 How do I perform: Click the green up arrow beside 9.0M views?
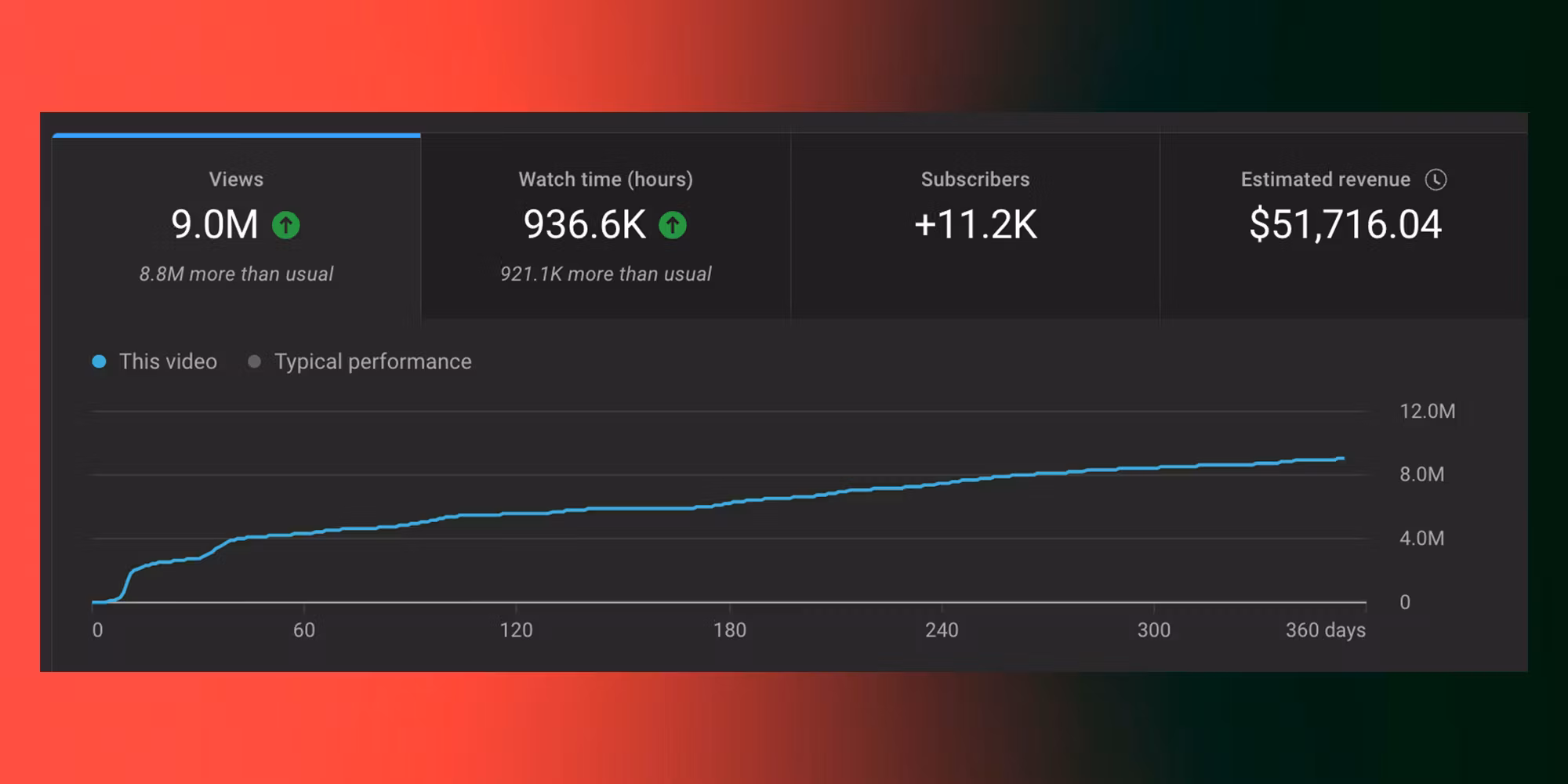tap(285, 226)
